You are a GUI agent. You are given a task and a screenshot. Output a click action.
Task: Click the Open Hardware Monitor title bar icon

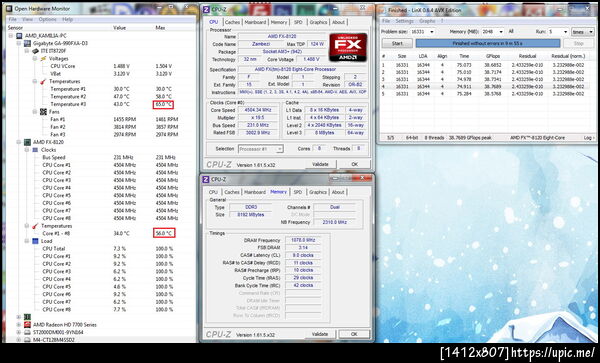[x=9, y=8]
